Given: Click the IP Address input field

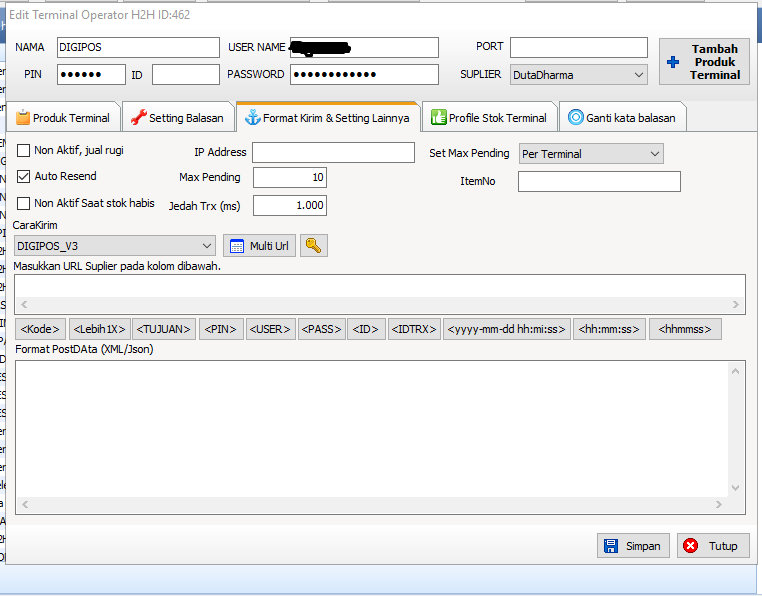Looking at the screenshot, I should [x=333, y=153].
